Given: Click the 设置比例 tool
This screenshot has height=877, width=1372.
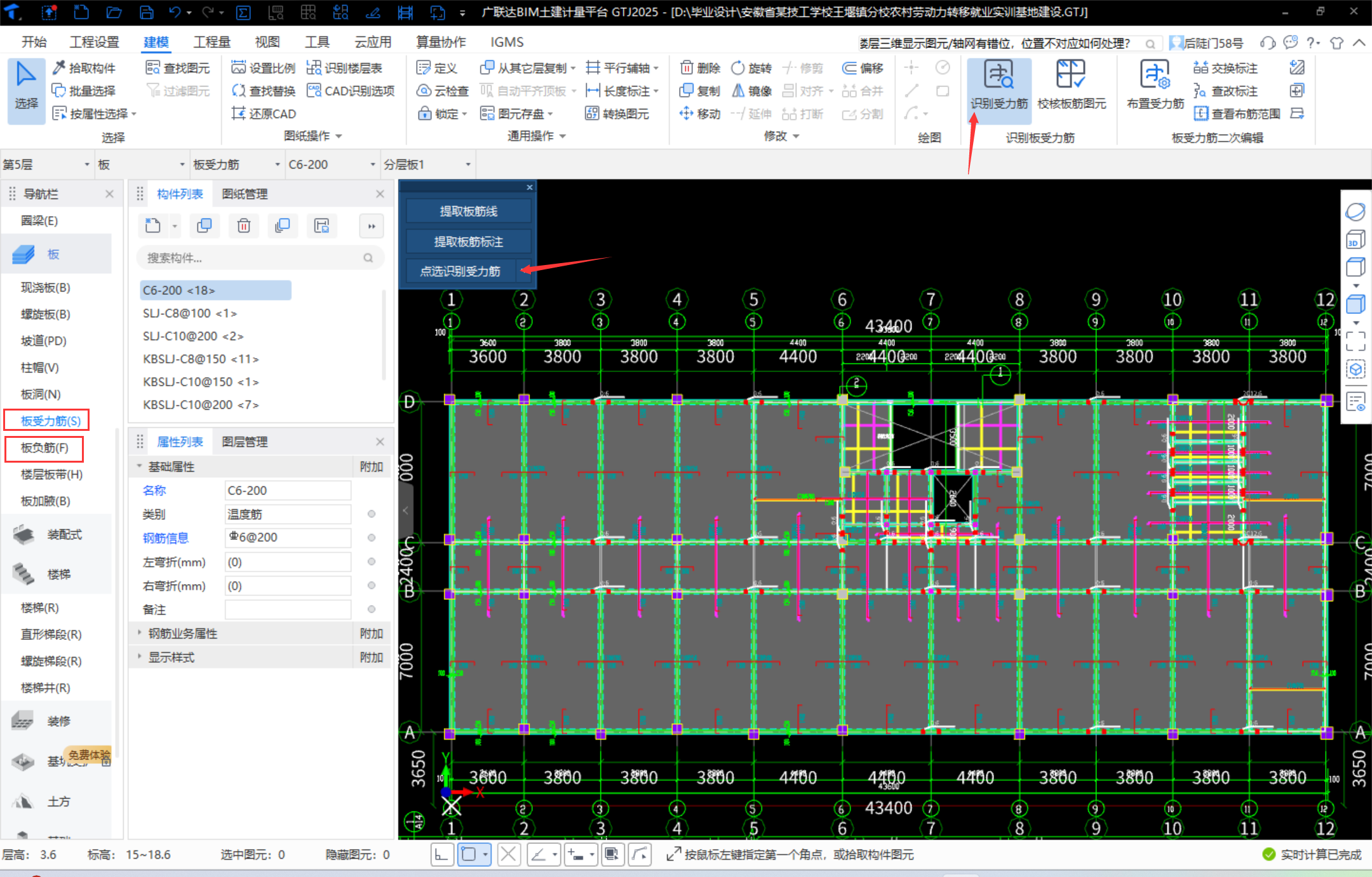Looking at the screenshot, I should pyautogui.click(x=264, y=68).
